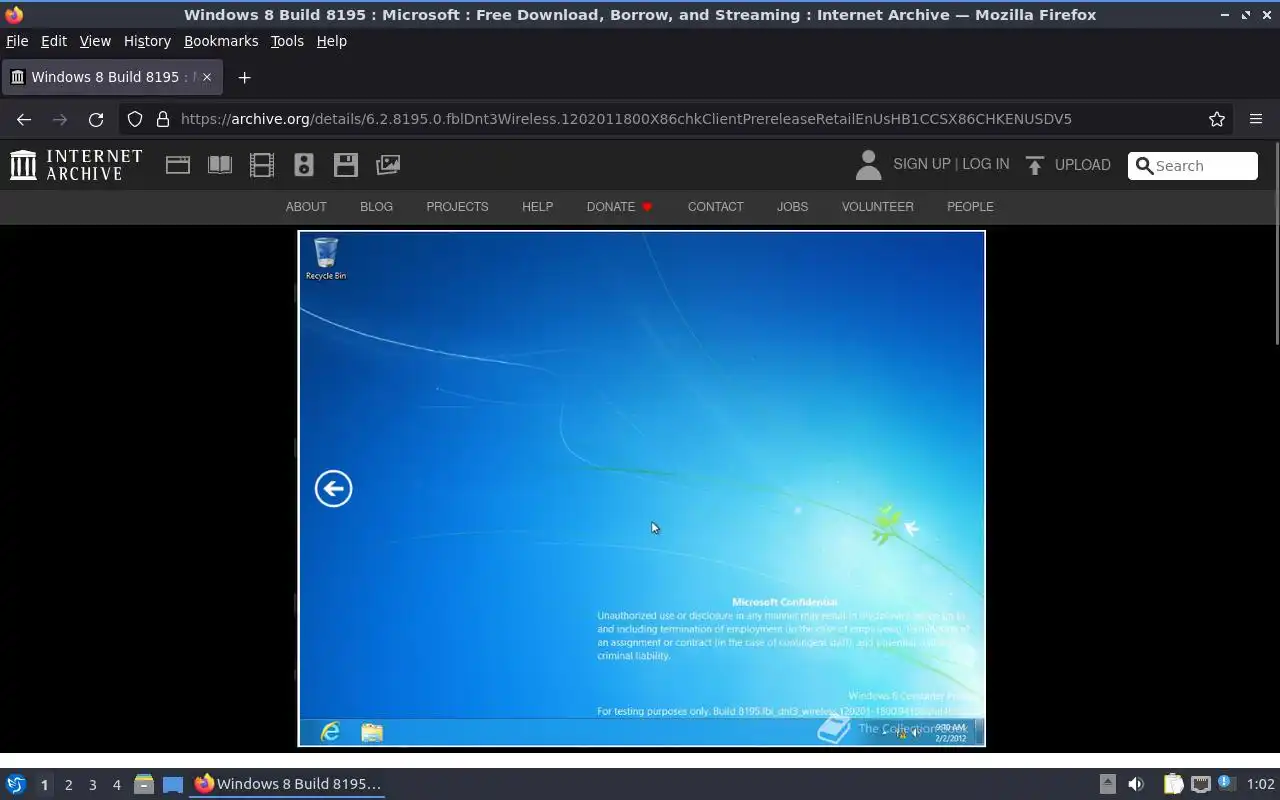Focus the Internet Archive search box
Image resolution: width=1280 pixels, height=800 pixels.
coord(1193,166)
